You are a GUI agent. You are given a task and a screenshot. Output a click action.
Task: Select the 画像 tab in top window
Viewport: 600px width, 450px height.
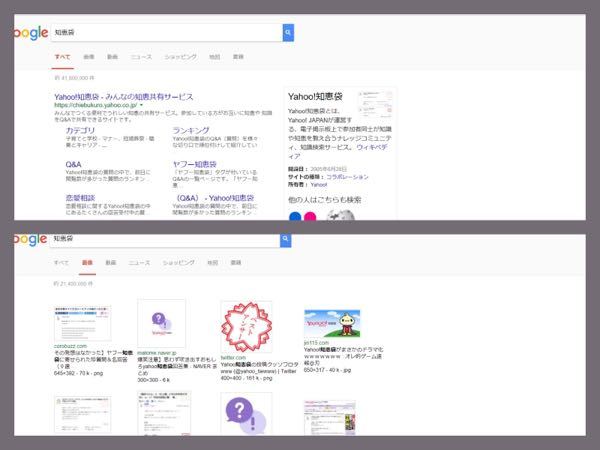[89, 57]
